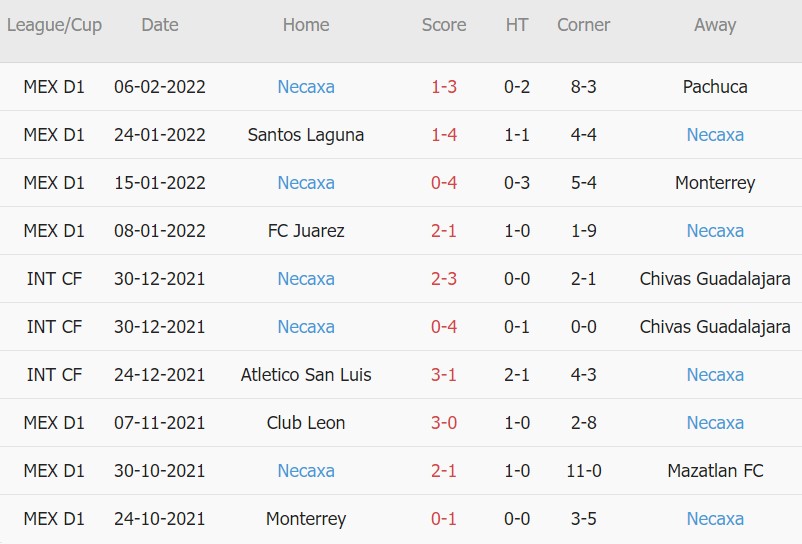Click the Away column header
The height and width of the screenshot is (544, 802).
715,25
